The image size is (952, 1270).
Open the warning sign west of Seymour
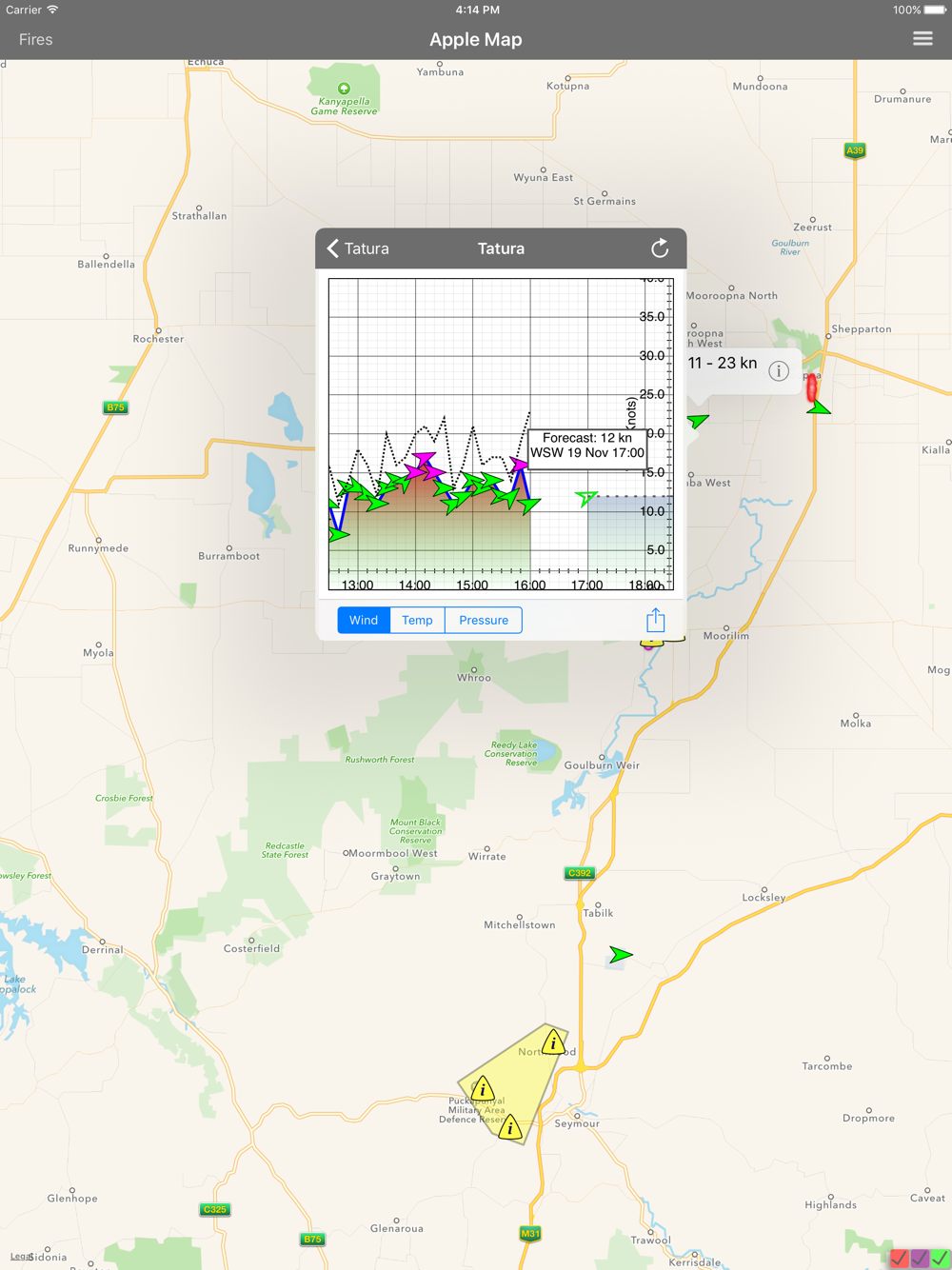(510, 1128)
